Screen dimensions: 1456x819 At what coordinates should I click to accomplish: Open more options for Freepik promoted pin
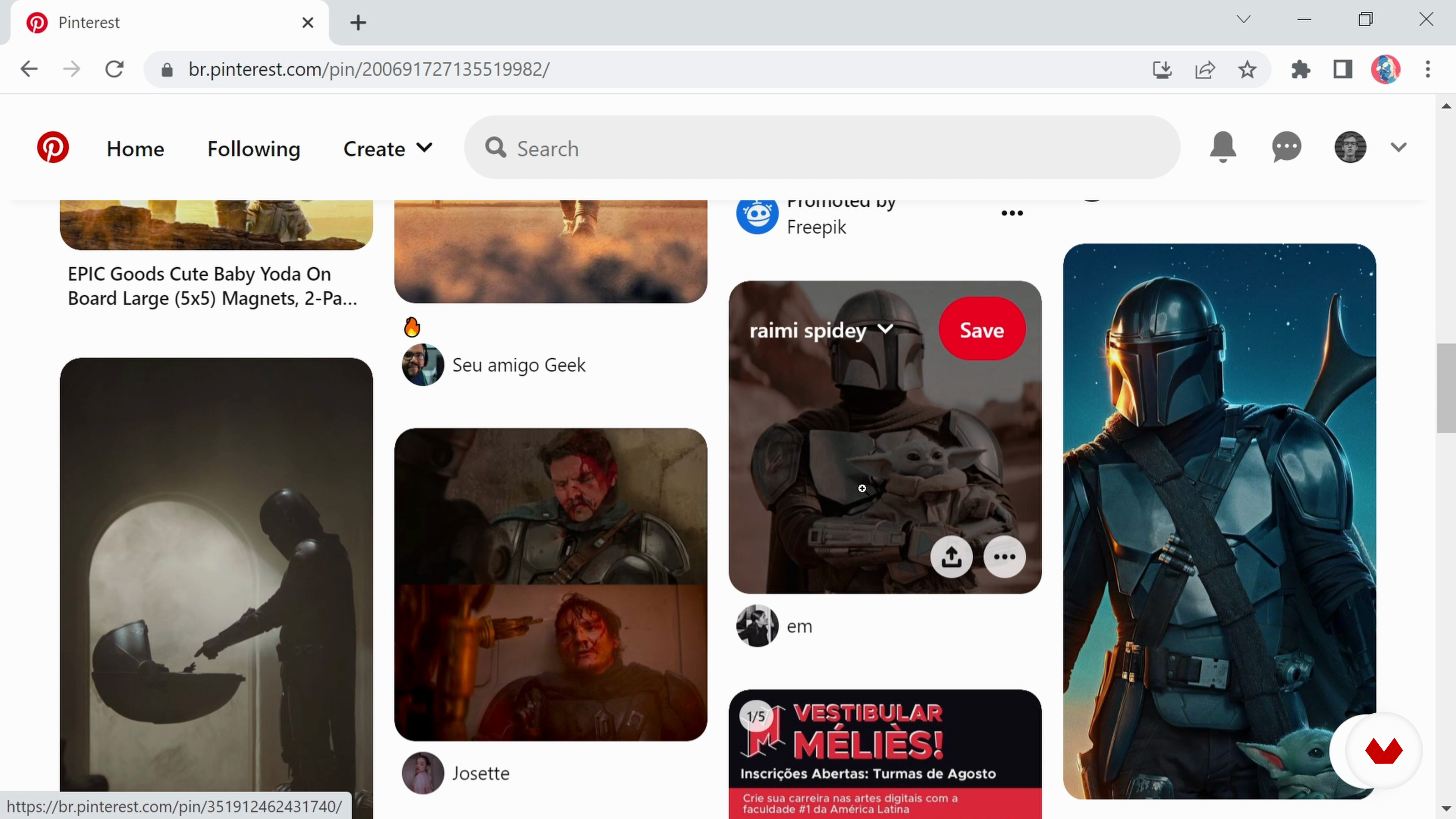pyautogui.click(x=1012, y=213)
